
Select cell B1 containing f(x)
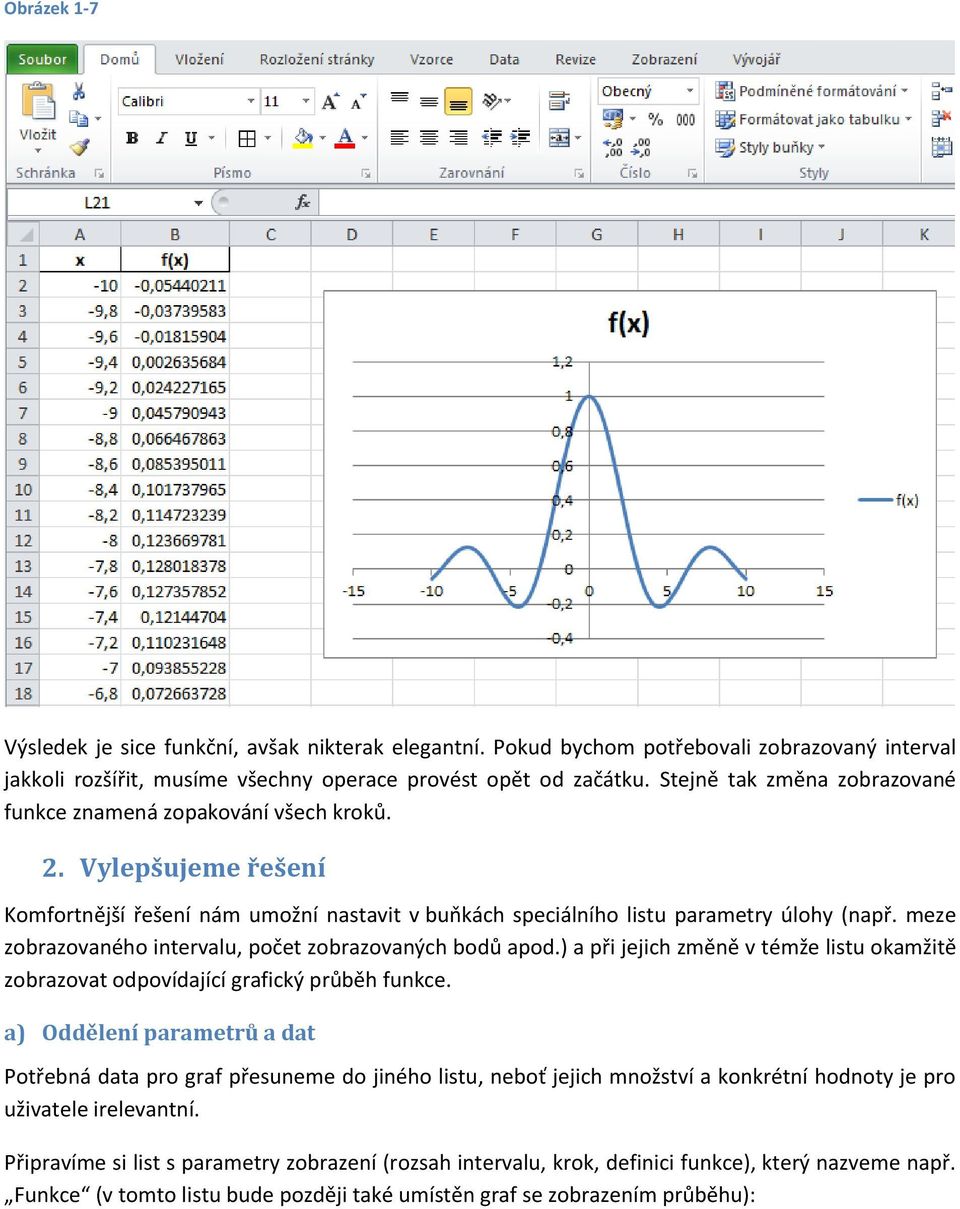coord(175,260)
